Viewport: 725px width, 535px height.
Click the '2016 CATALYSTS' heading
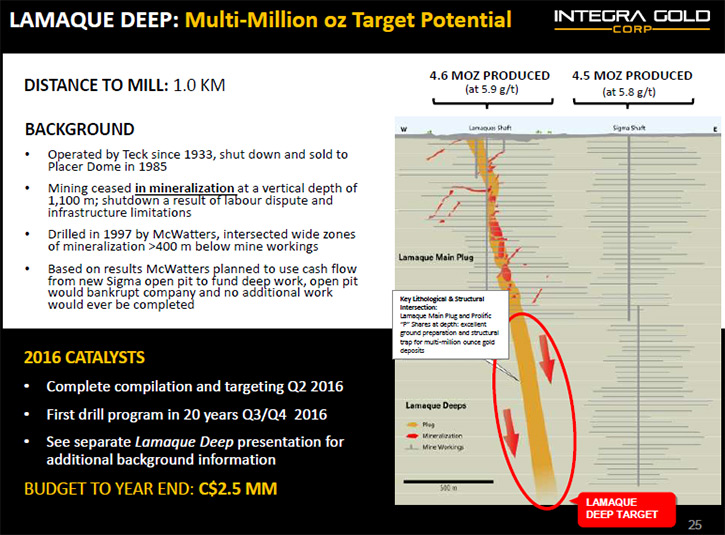84,357
